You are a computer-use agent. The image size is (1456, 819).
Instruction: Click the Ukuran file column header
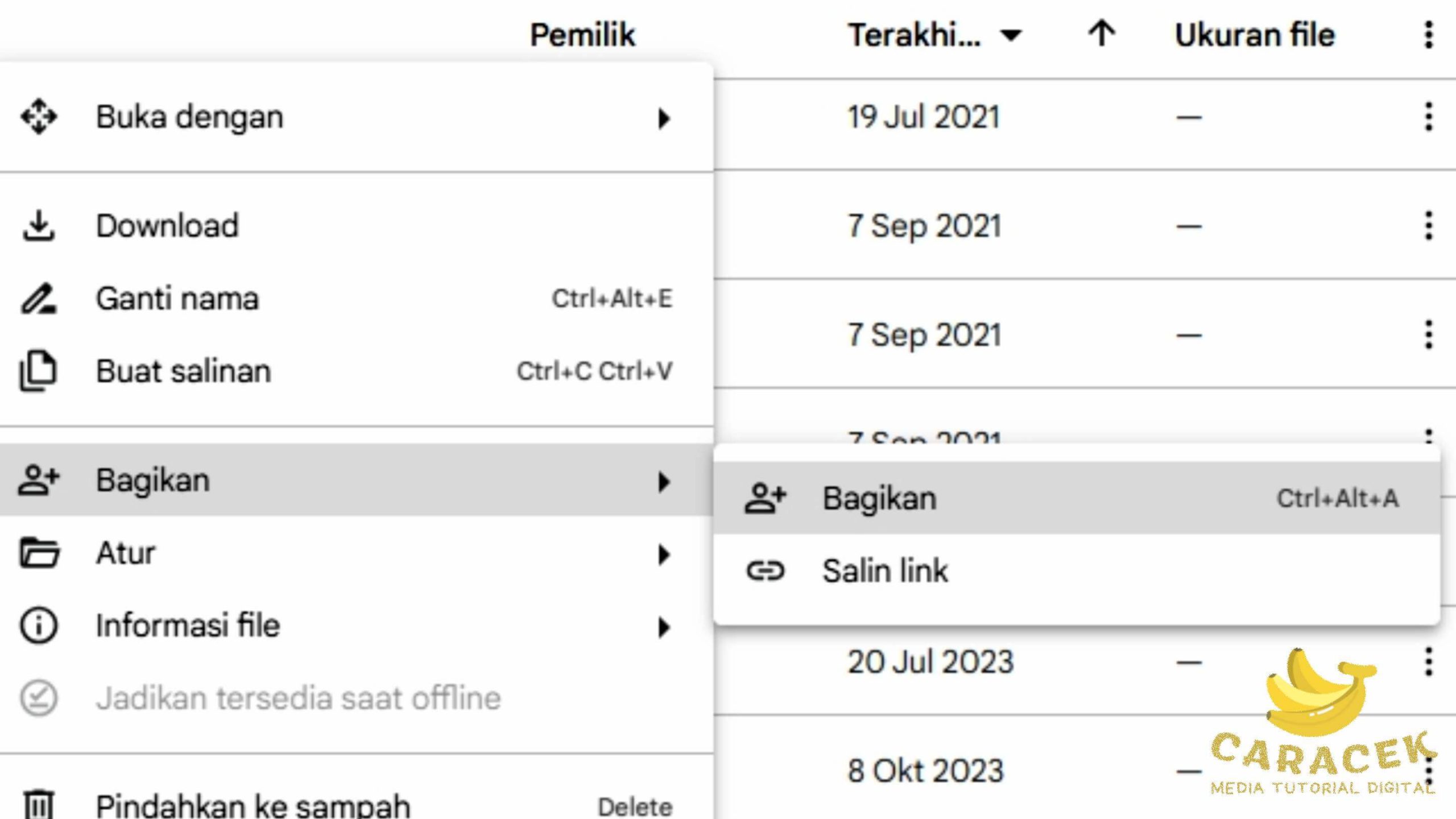point(1255,35)
